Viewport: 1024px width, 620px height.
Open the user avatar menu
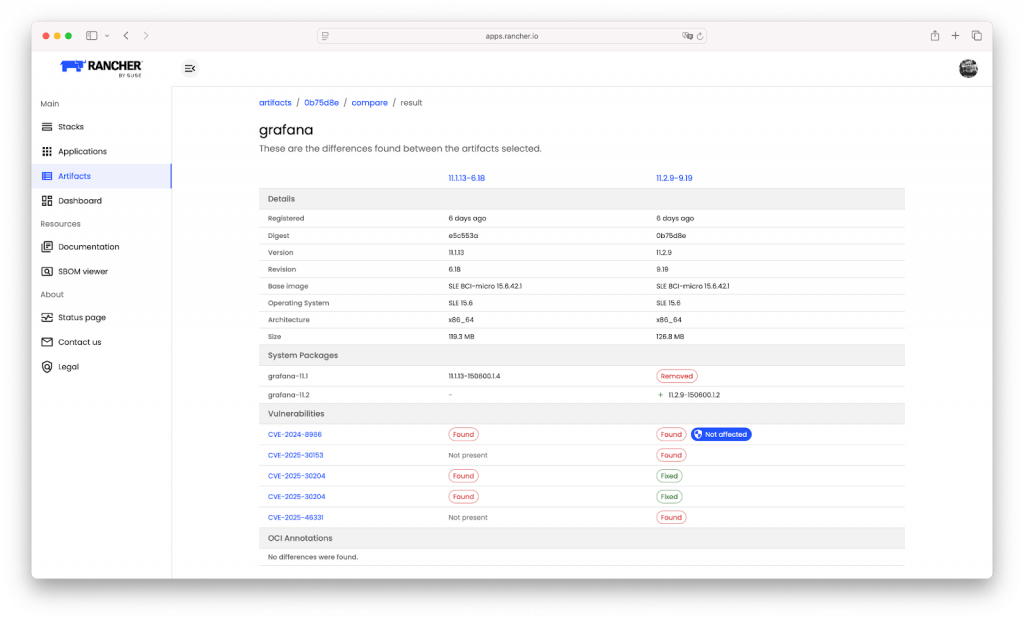[967, 68]
